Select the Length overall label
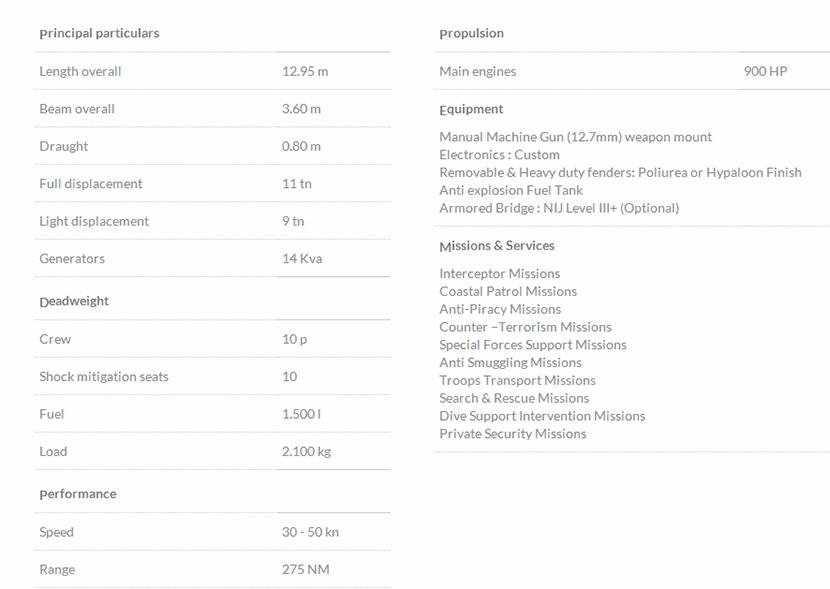This screenshot has height=589, width=830. click(x=80, y=71)
